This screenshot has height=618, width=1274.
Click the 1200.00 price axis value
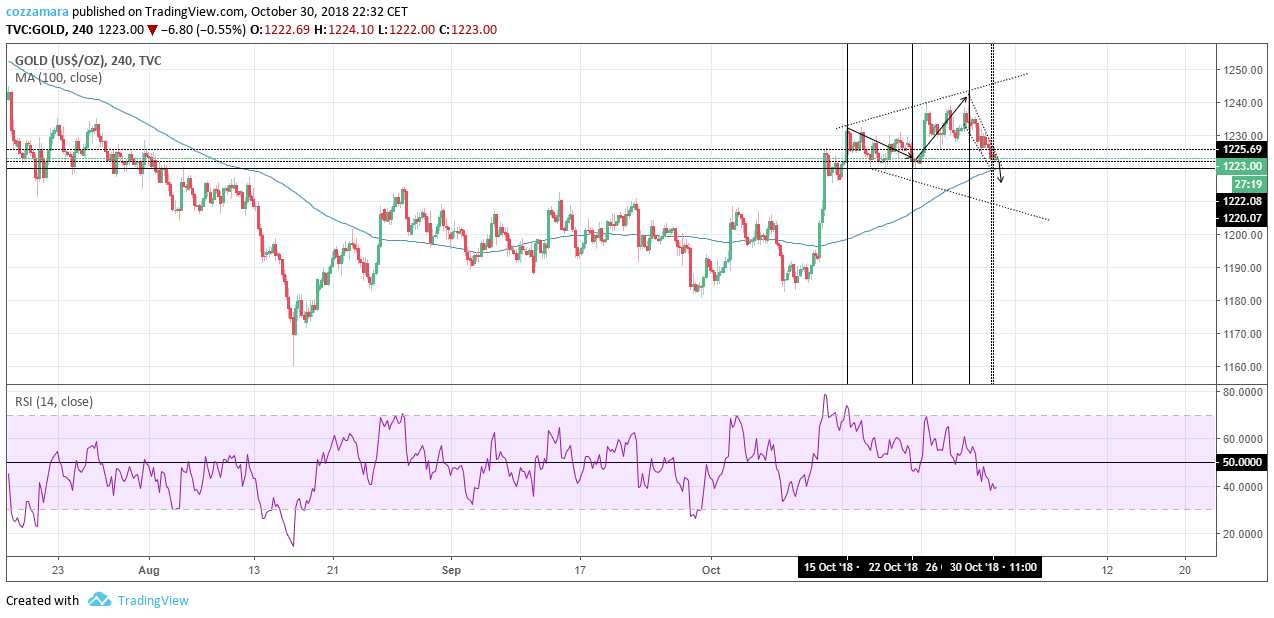tap(1242, 235)
